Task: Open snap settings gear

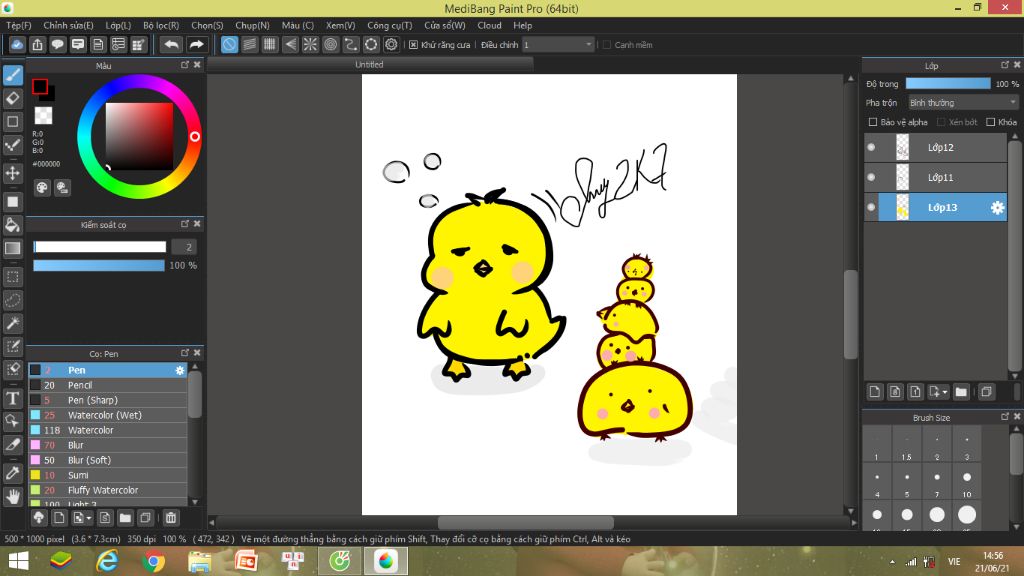Action: click(x=391, y=44)
